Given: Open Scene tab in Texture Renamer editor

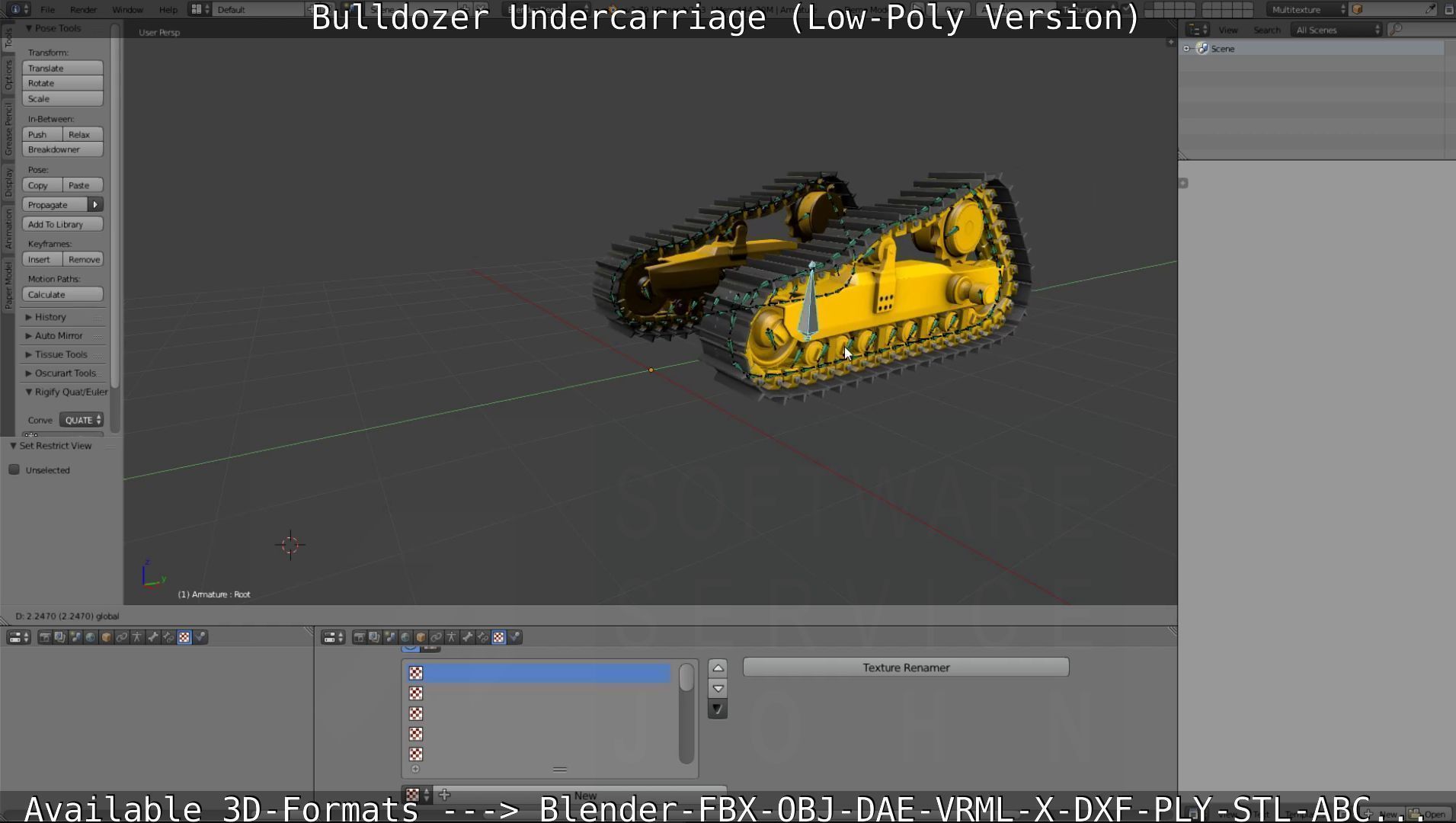Looking at the screenshot, I should [x=390, y=637].
